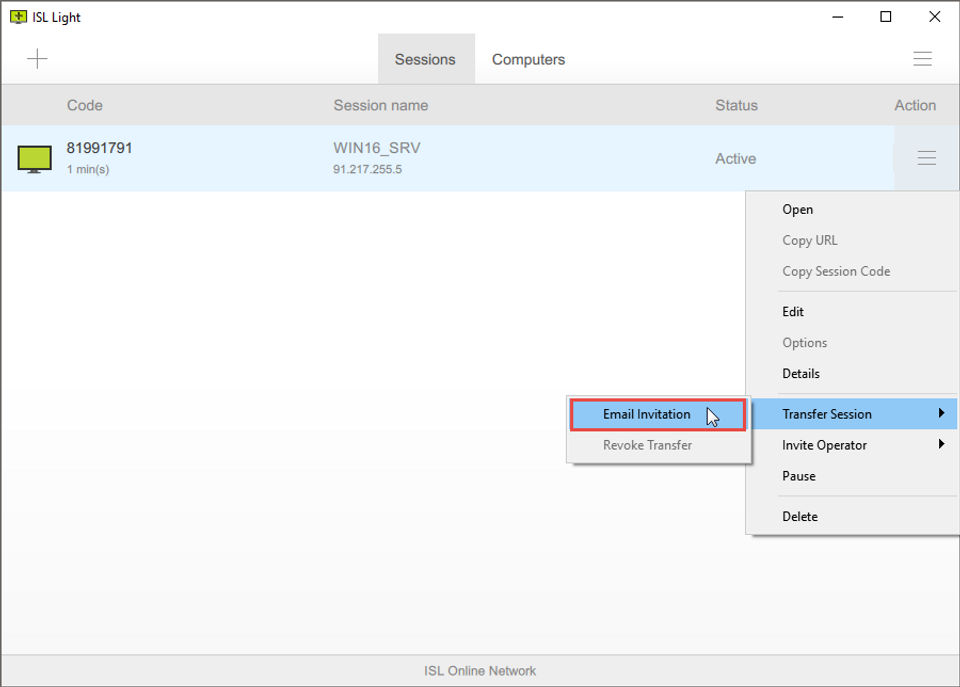The width and height of the screenshot is (960, 687).
Task: Click the green monitor icon of session 81991791
Action: coord(34,159)
